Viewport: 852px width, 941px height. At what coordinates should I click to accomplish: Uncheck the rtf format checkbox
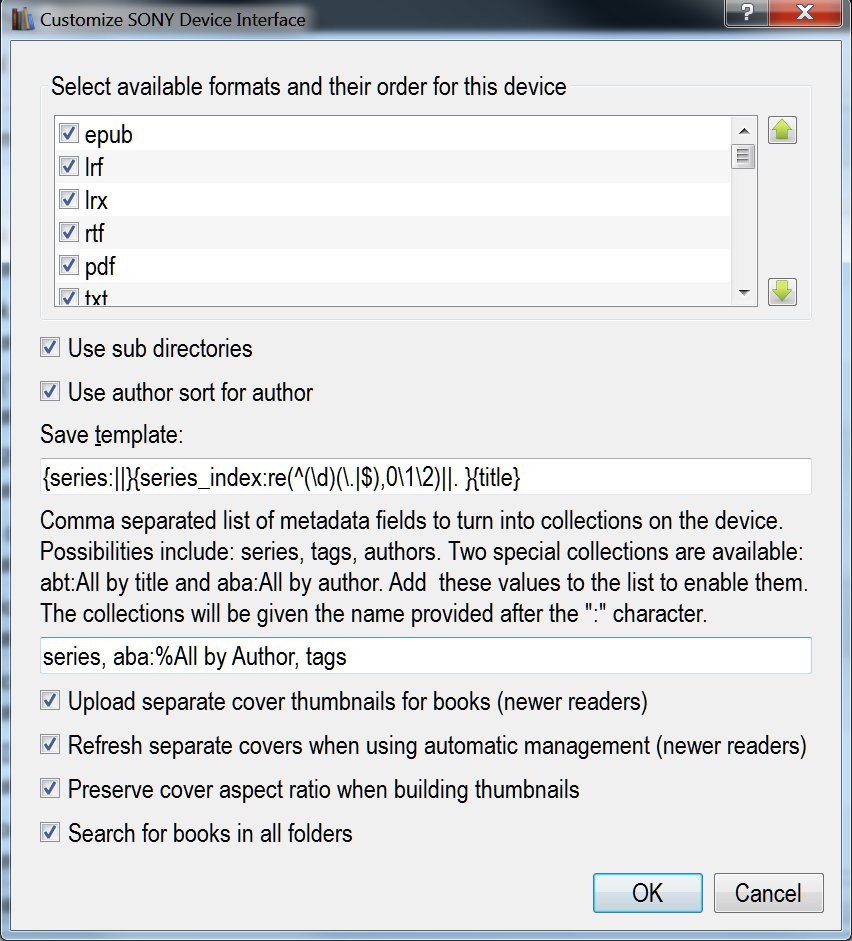[69, 233]
